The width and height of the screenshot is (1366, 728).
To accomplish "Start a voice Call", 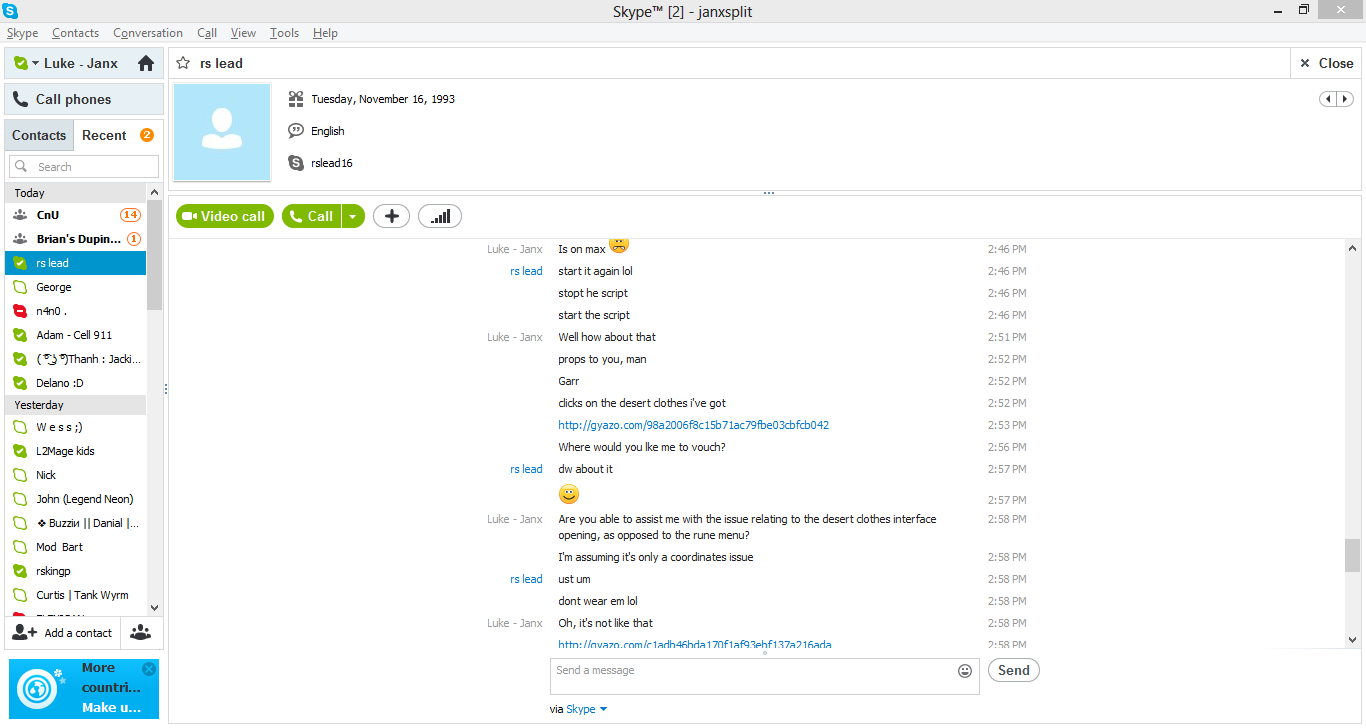I will (312, 216).
